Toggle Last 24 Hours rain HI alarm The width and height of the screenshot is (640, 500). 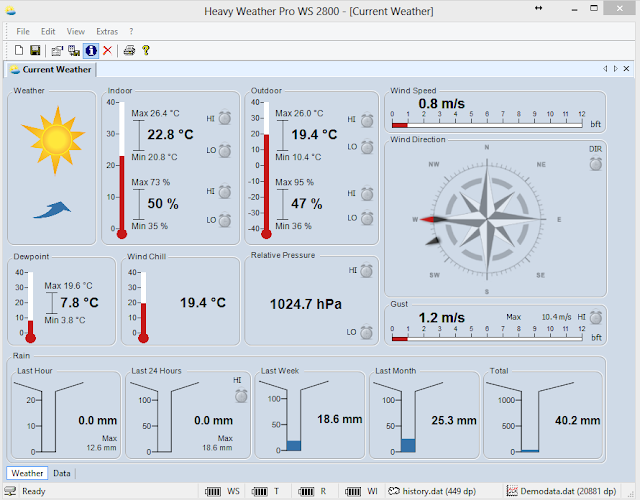point(241,396)
